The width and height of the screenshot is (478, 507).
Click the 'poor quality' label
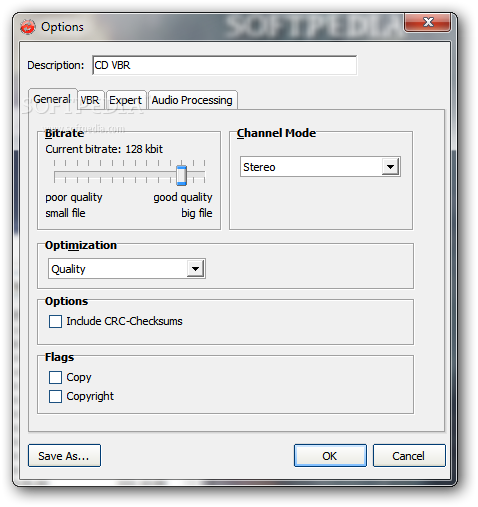click(74, 197)
